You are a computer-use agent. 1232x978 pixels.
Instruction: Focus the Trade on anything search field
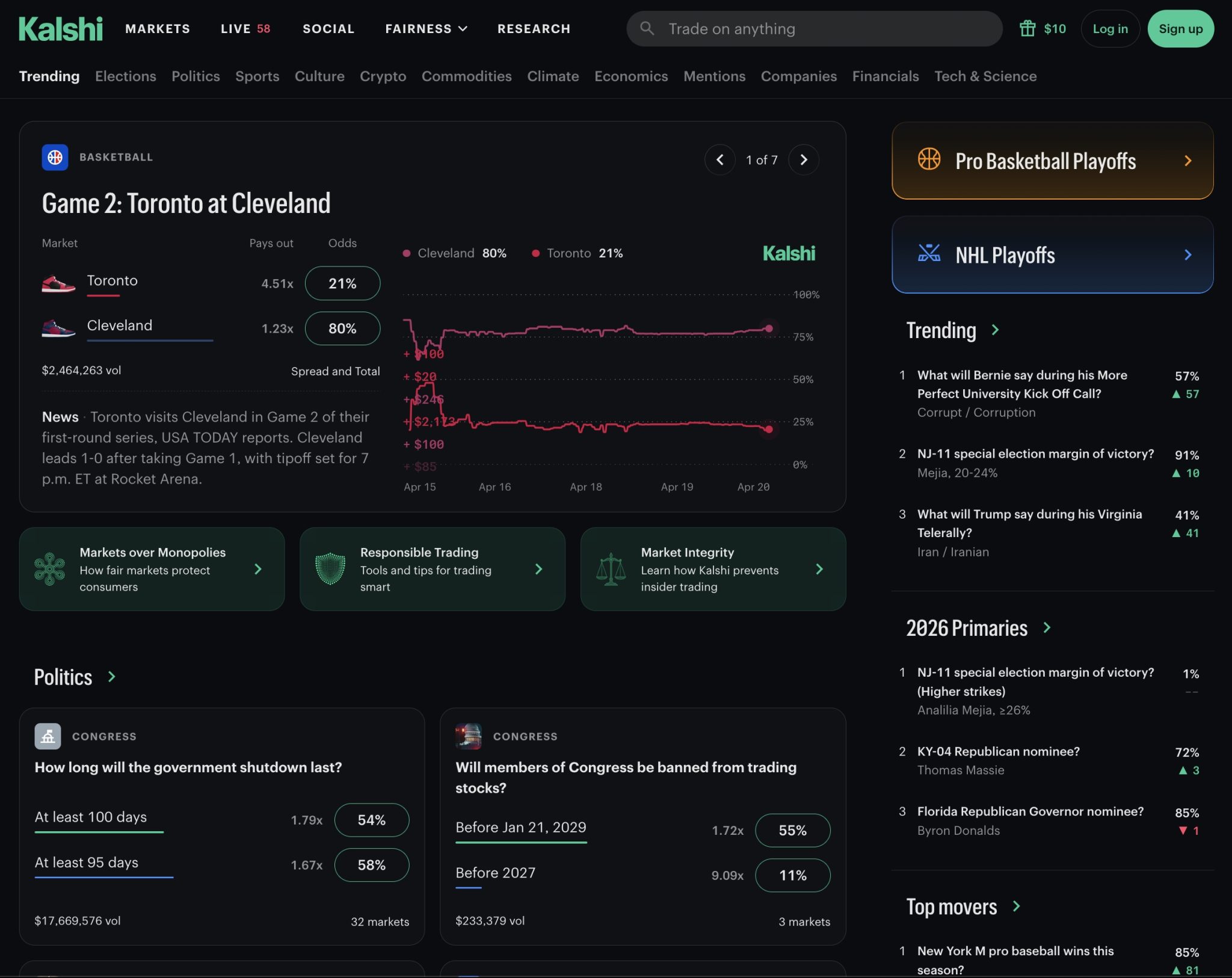[x=815, y=28]
